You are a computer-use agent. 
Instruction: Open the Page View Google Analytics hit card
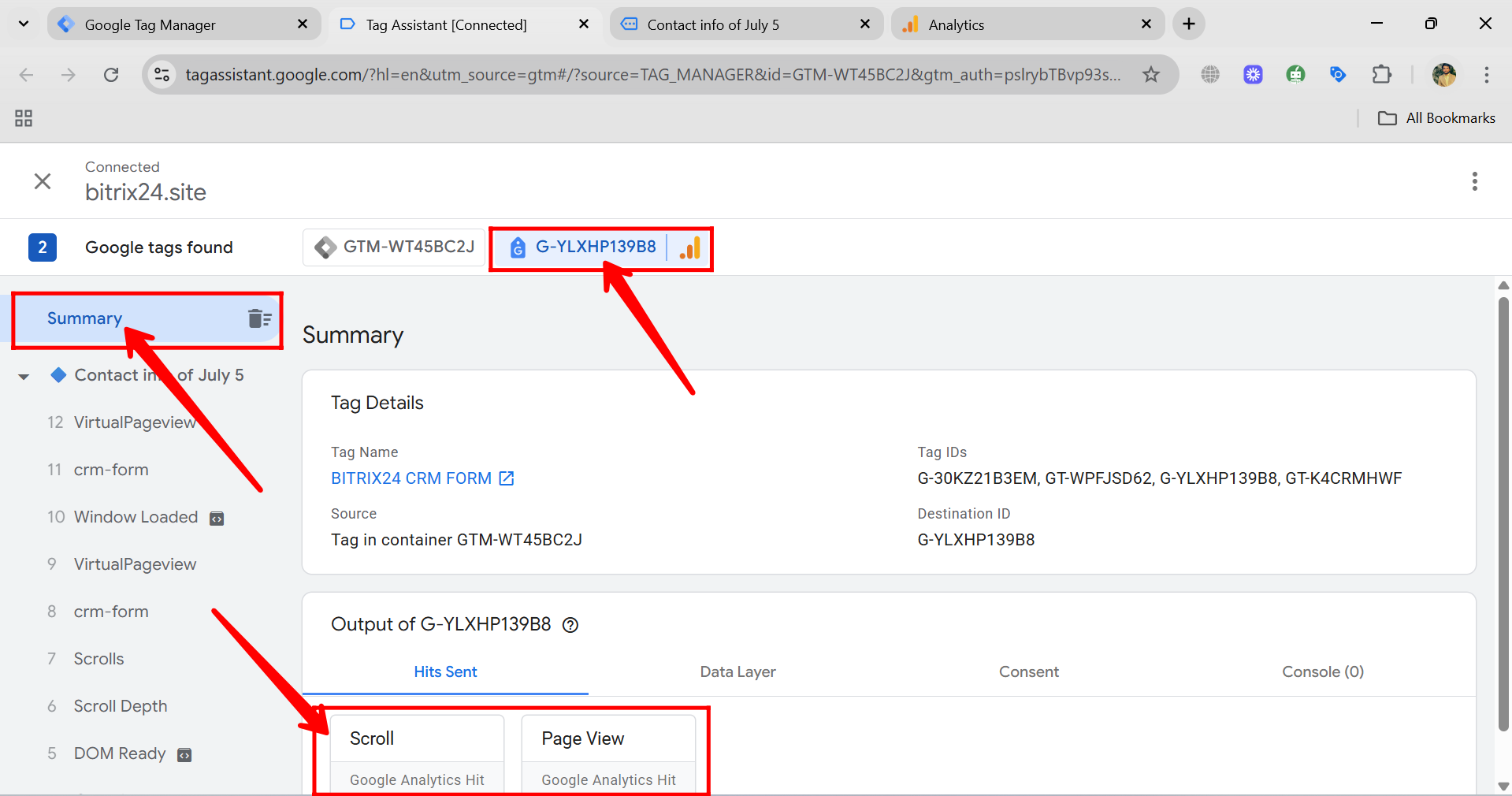point(608,754)
